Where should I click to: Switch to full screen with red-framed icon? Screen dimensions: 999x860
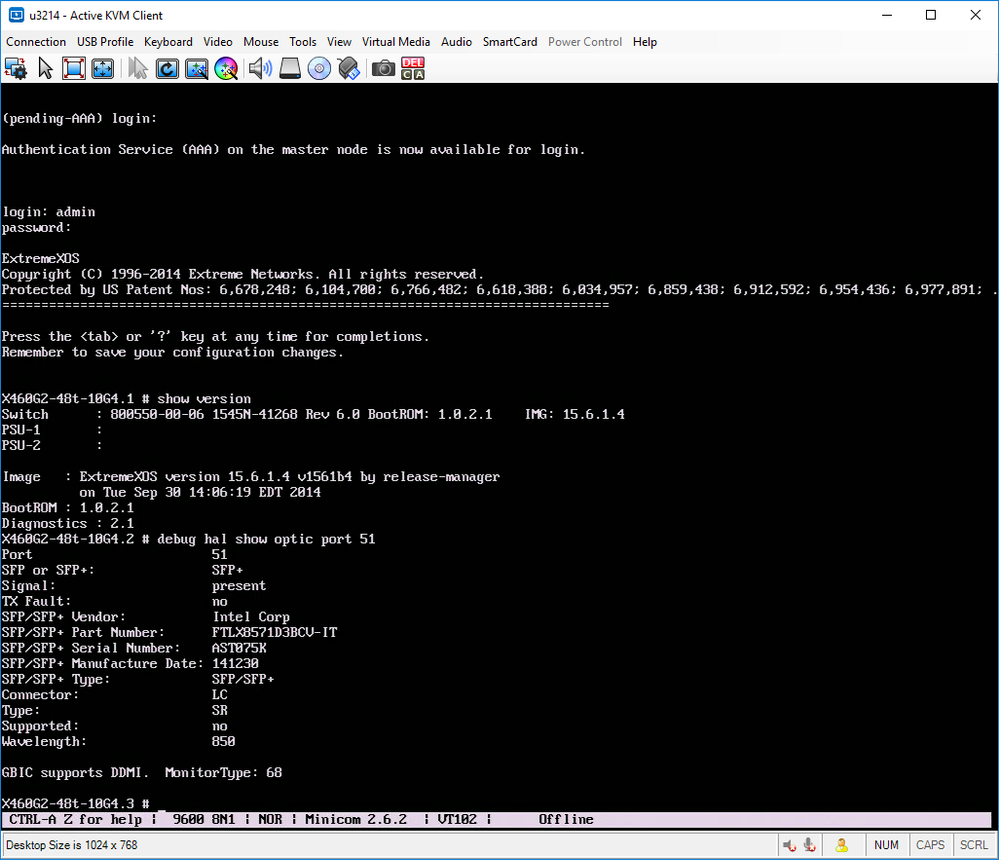coord(74,68)
